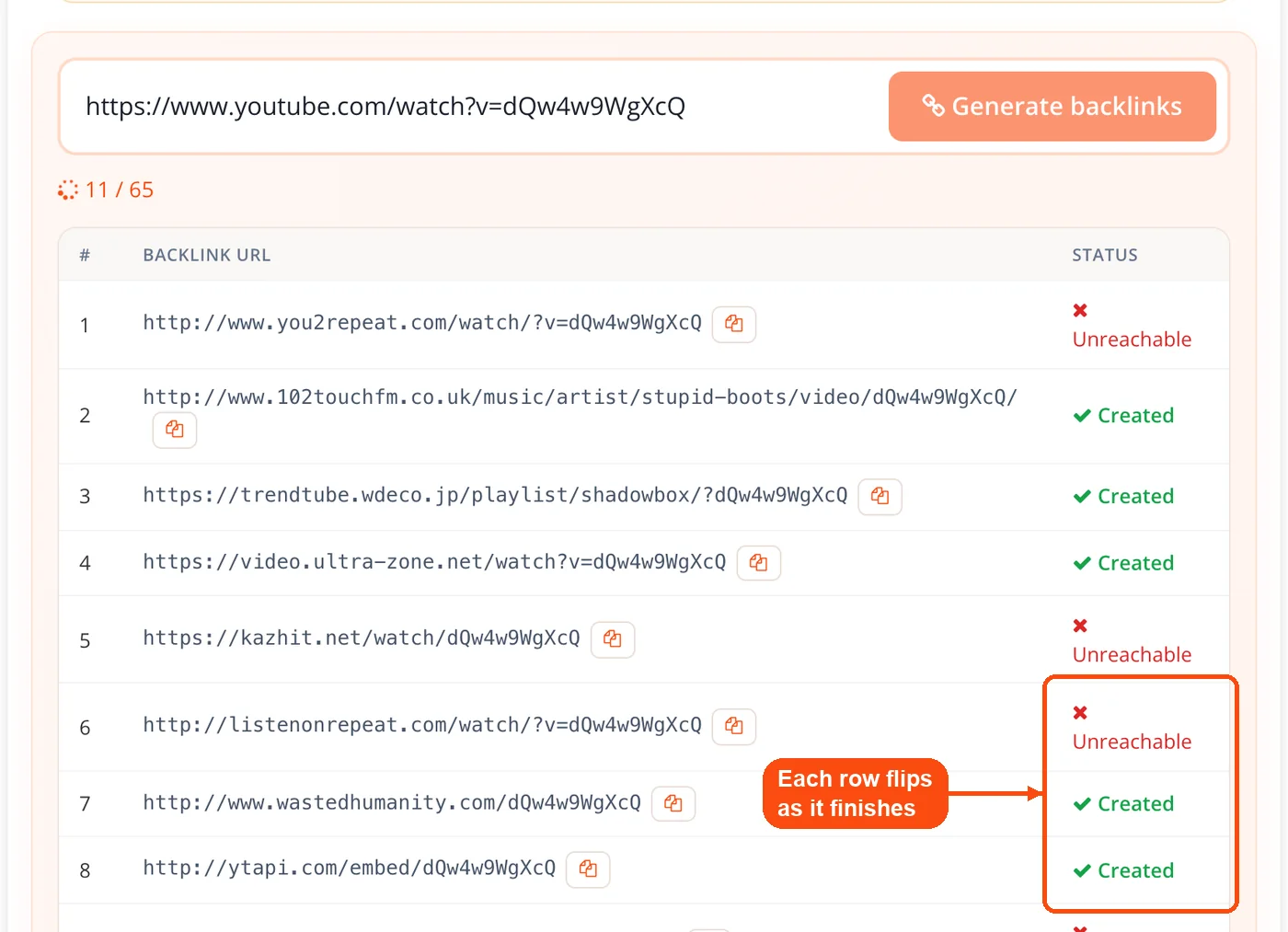Select the video.ultra-zone.net URL text
This screenshot has width=1288, height=932.
(434, 561)
